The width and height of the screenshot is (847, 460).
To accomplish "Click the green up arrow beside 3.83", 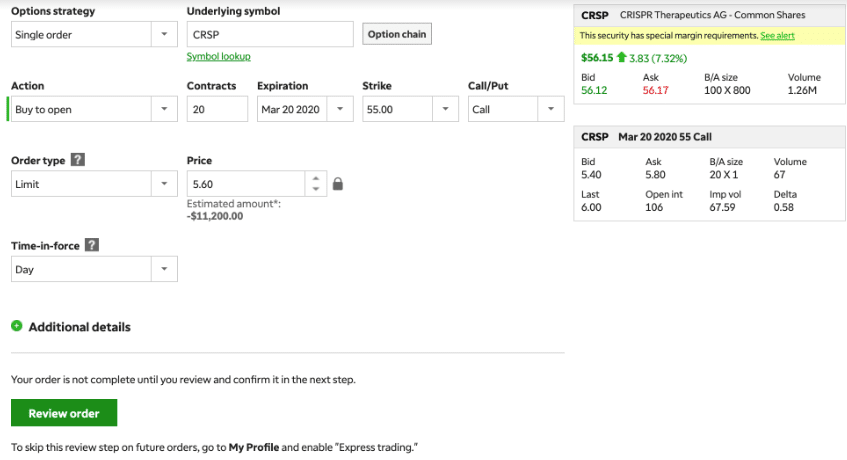I will point(621,57).
